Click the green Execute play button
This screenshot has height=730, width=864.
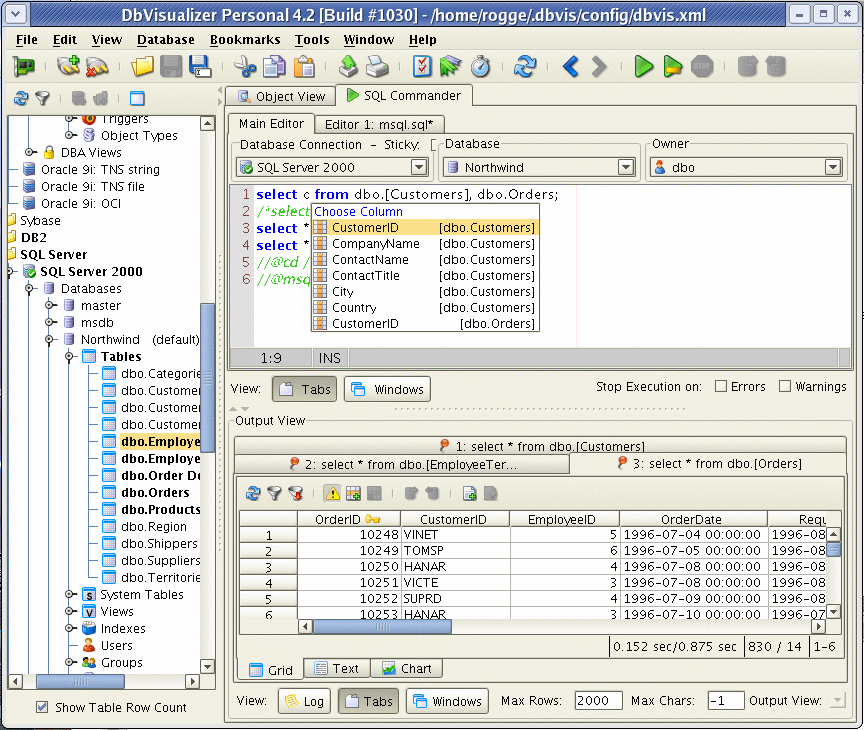644,67
